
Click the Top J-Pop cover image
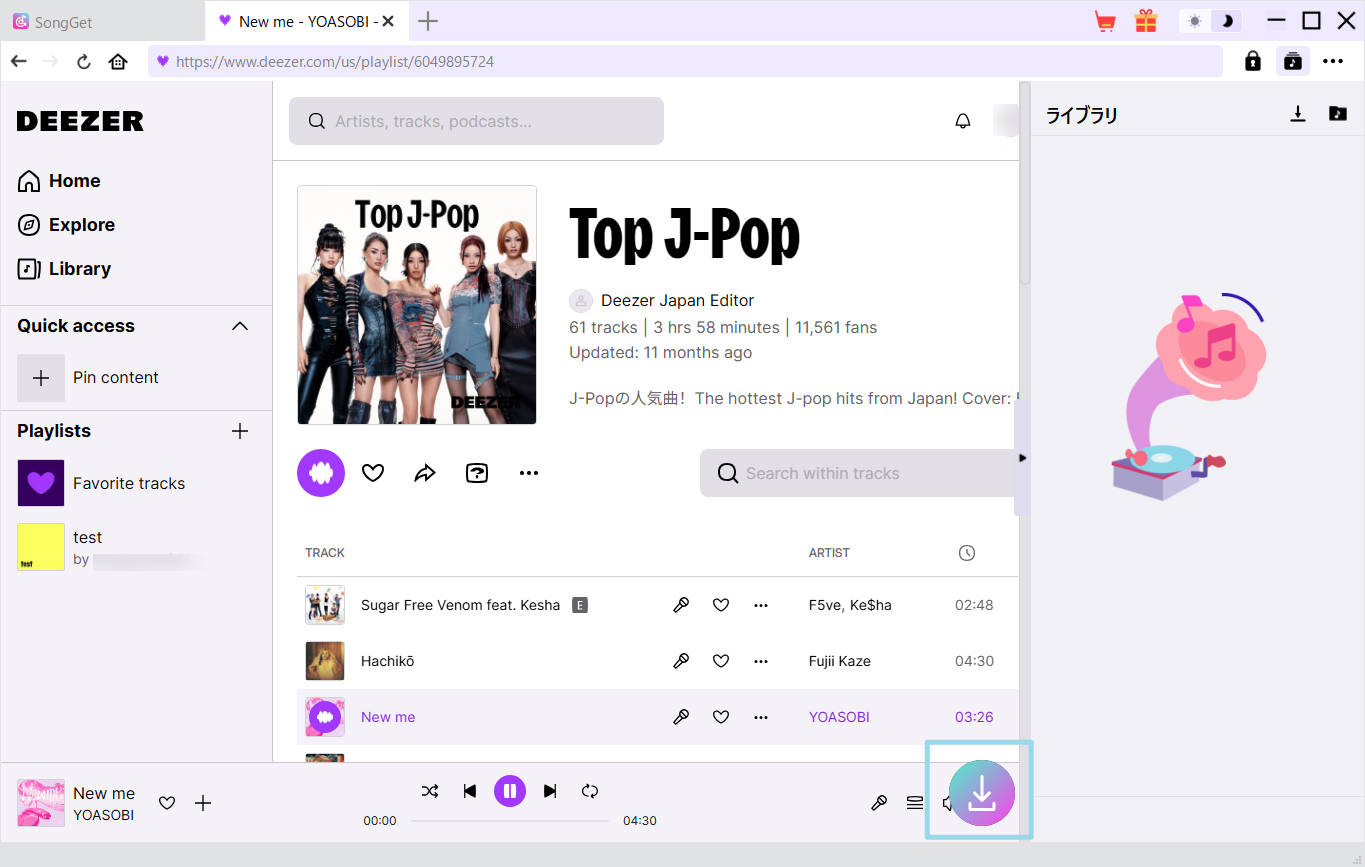click(417, 305)
